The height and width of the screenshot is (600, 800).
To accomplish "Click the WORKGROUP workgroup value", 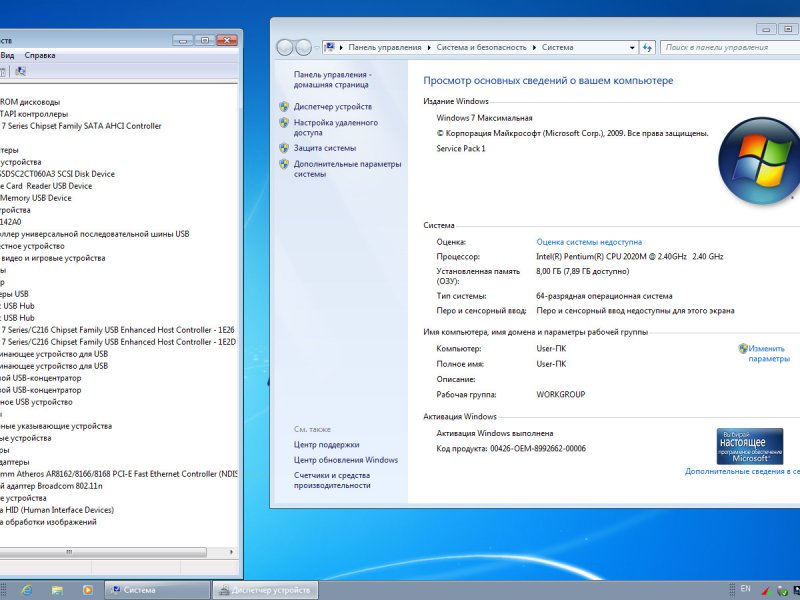I will 561,394.
